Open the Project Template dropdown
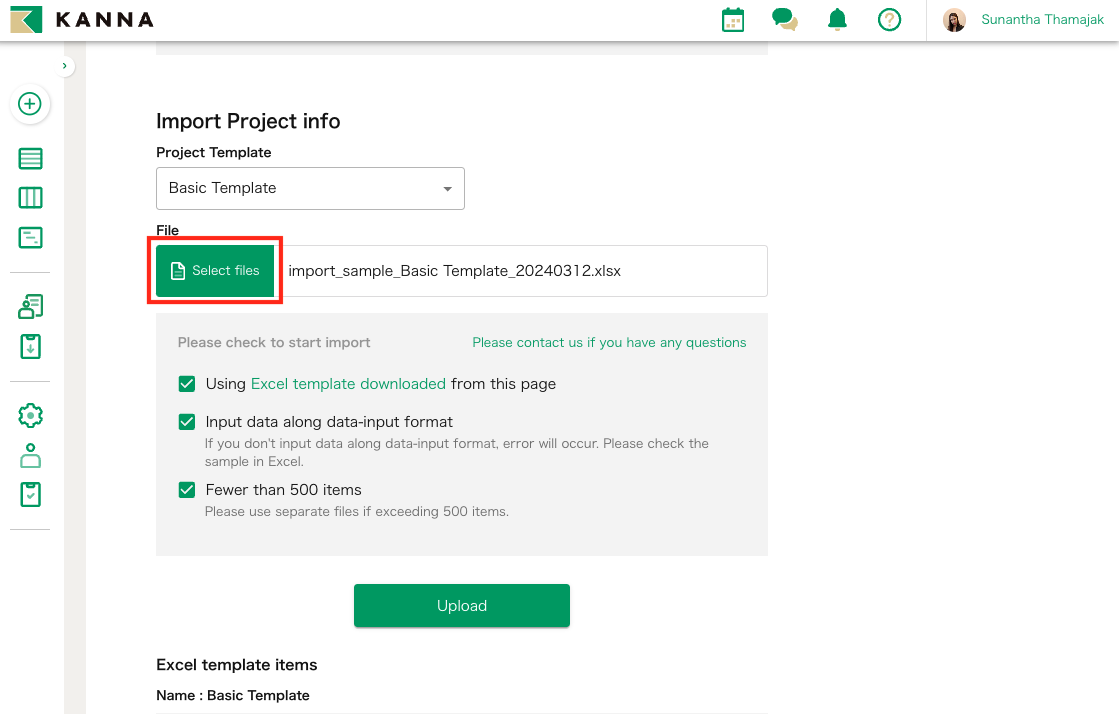The image size is (1119, 714). point(310,188)
